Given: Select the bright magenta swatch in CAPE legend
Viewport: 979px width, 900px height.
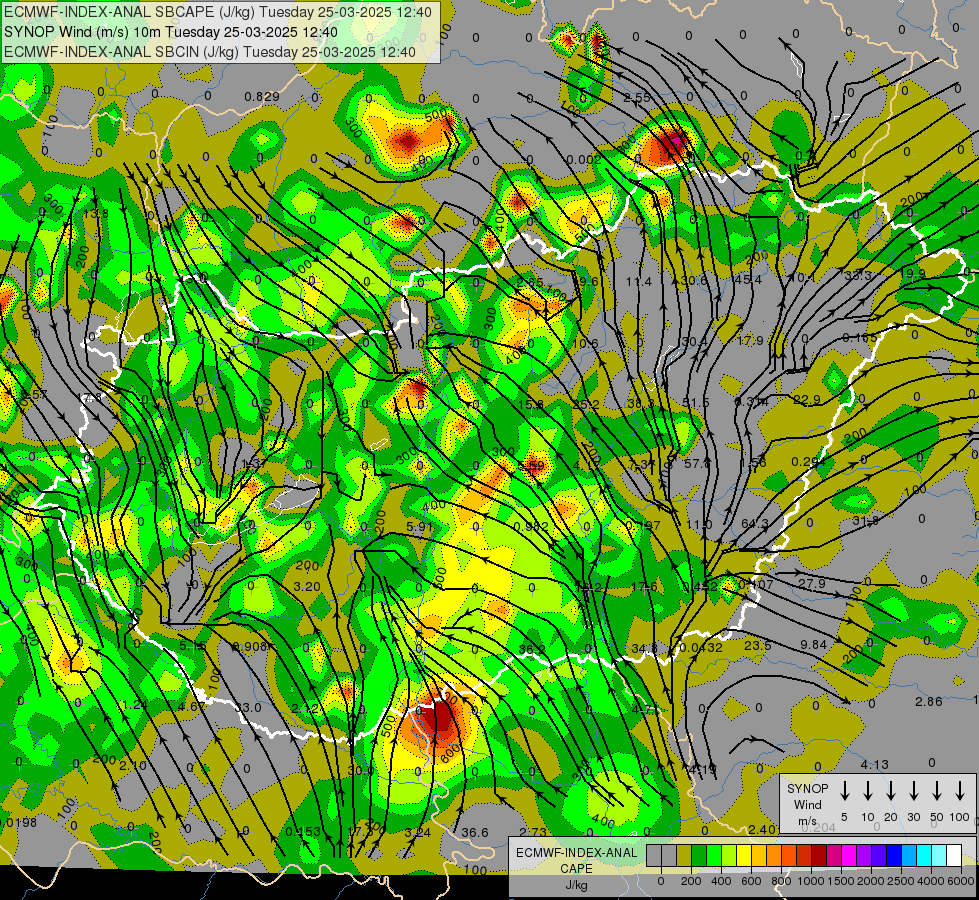Looking at the screenshot, I should [849, 856].
